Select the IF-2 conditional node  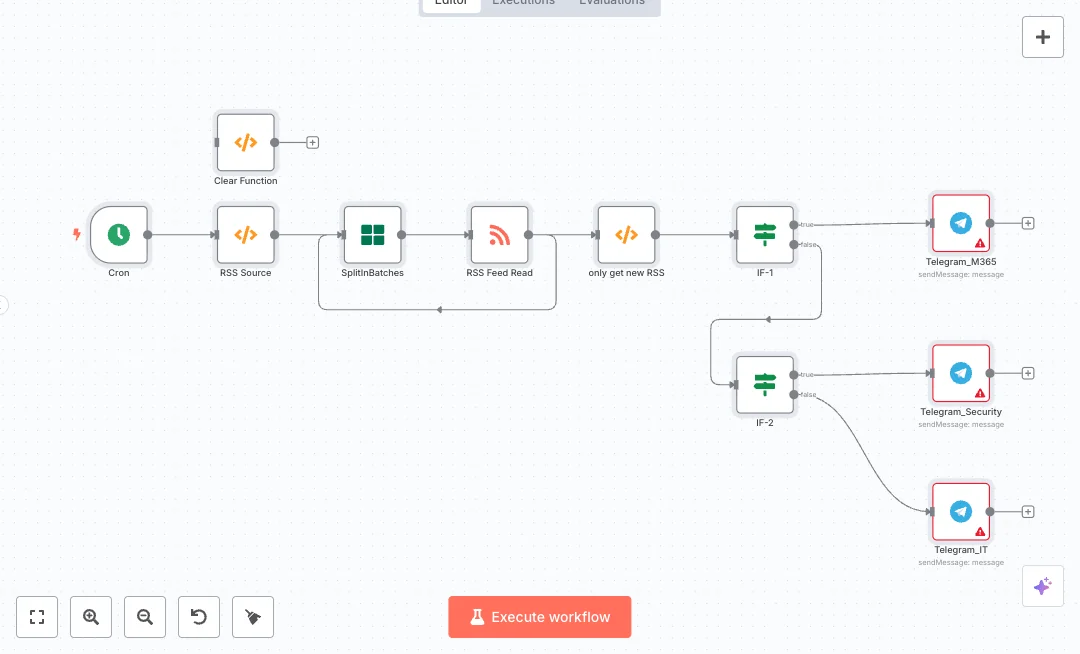(x=765, y=384)
